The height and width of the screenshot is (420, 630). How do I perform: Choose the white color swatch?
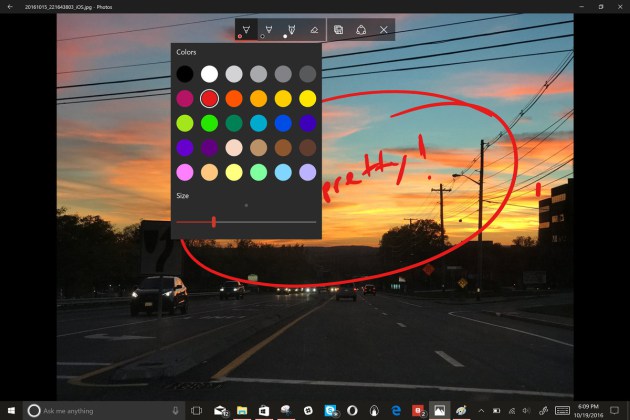(x=209, y=73)
